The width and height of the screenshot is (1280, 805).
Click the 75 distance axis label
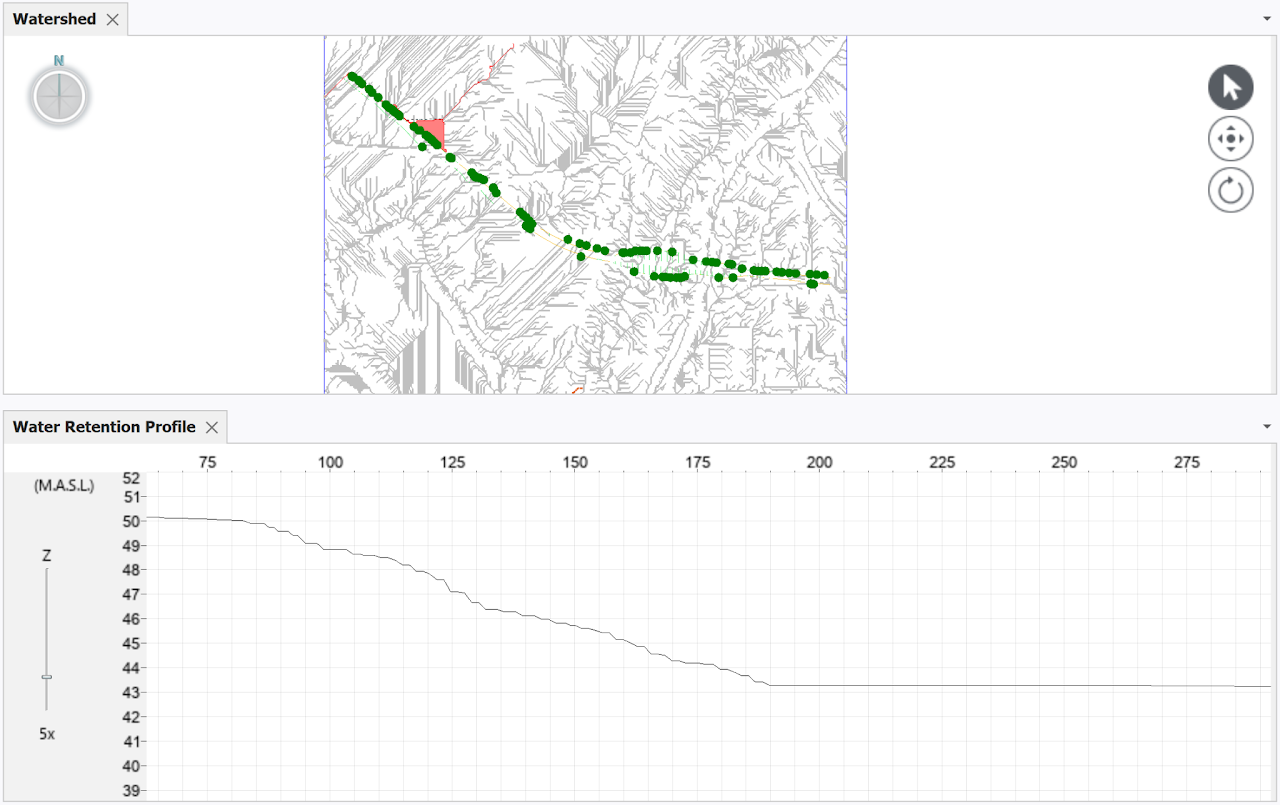(x=207, y=462)
